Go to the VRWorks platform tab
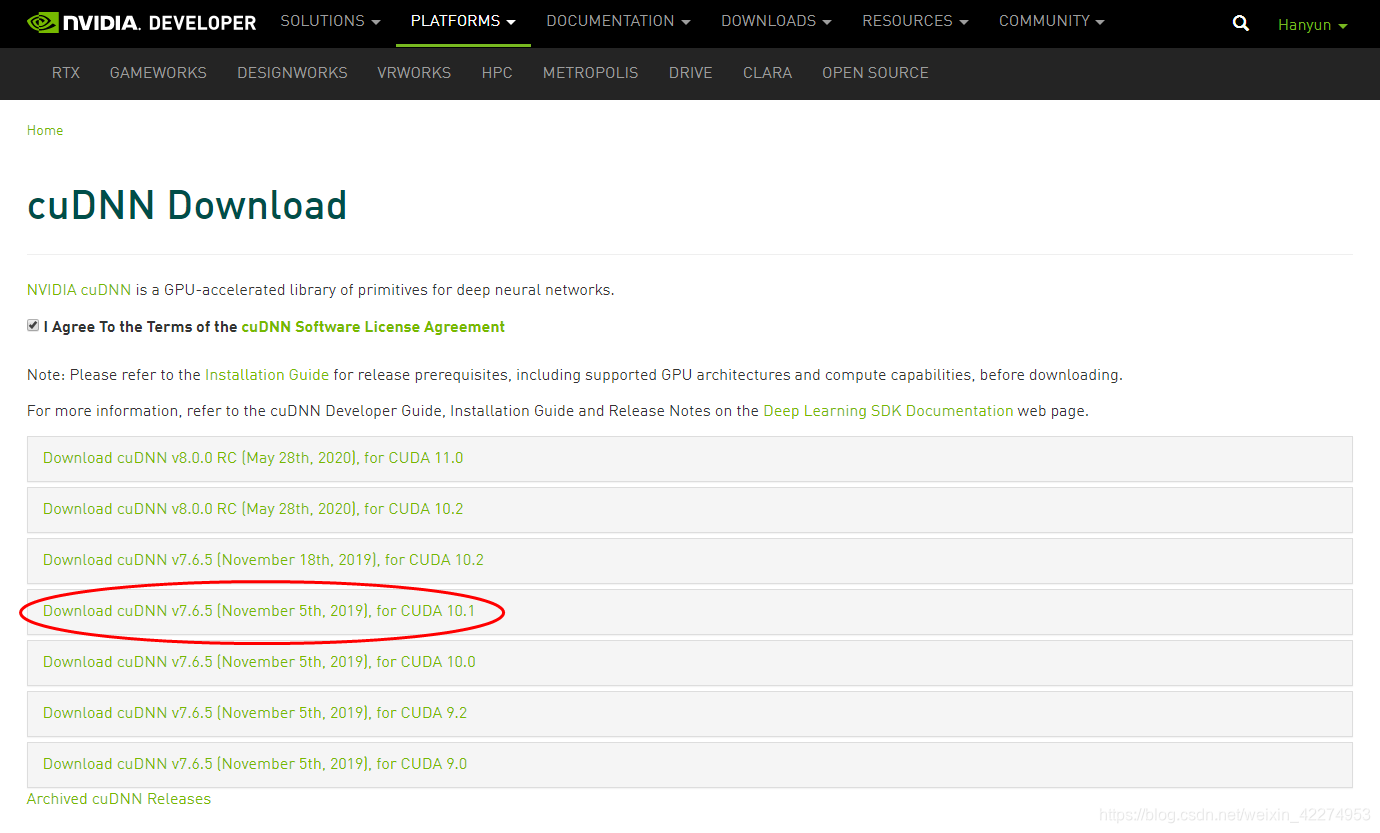This screenshot has width=1380, height=833. coord(414,73)
